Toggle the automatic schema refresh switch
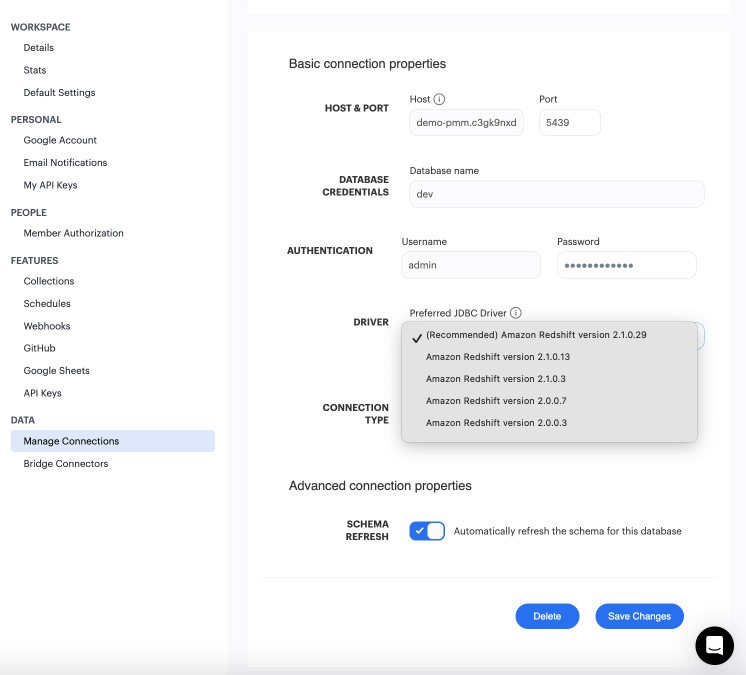 click(x=427, y=531)
